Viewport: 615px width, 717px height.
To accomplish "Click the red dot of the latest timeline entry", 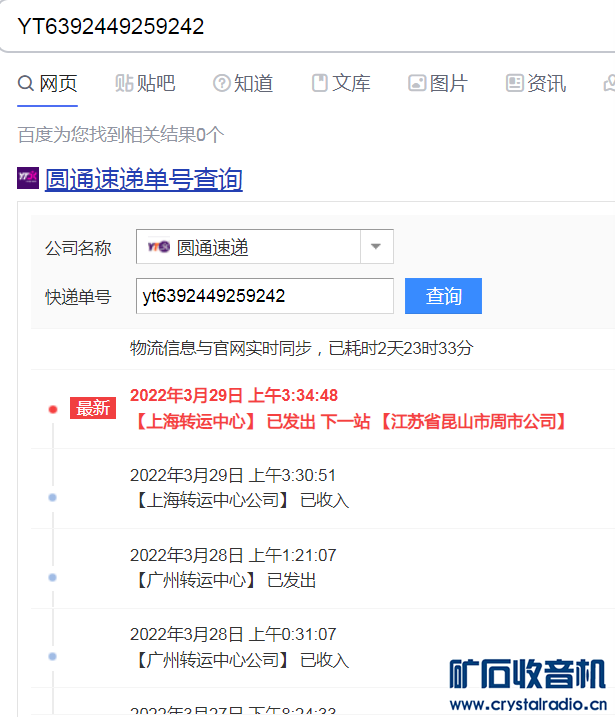I will (53, 409).
